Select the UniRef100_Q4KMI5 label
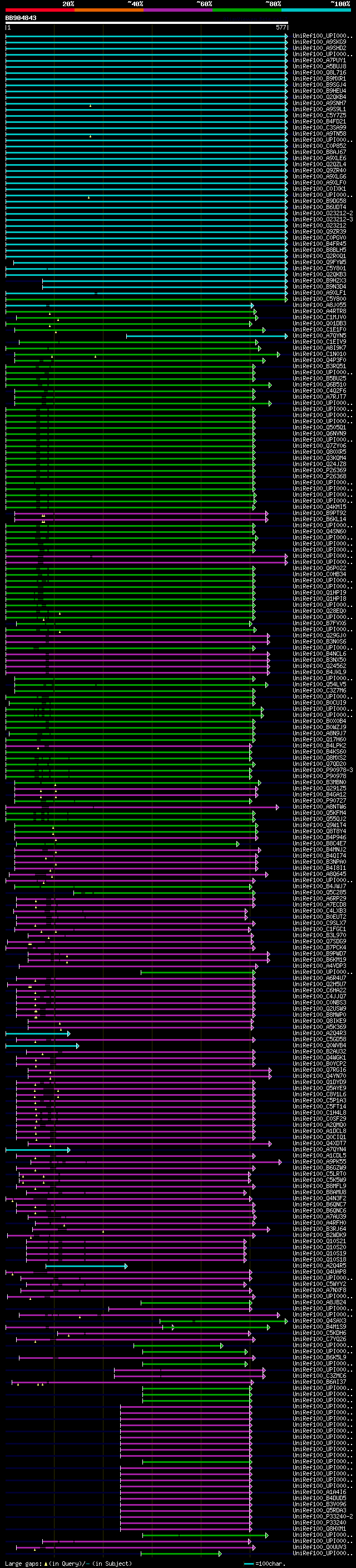The image size is (356, 1568). (319, 506)
